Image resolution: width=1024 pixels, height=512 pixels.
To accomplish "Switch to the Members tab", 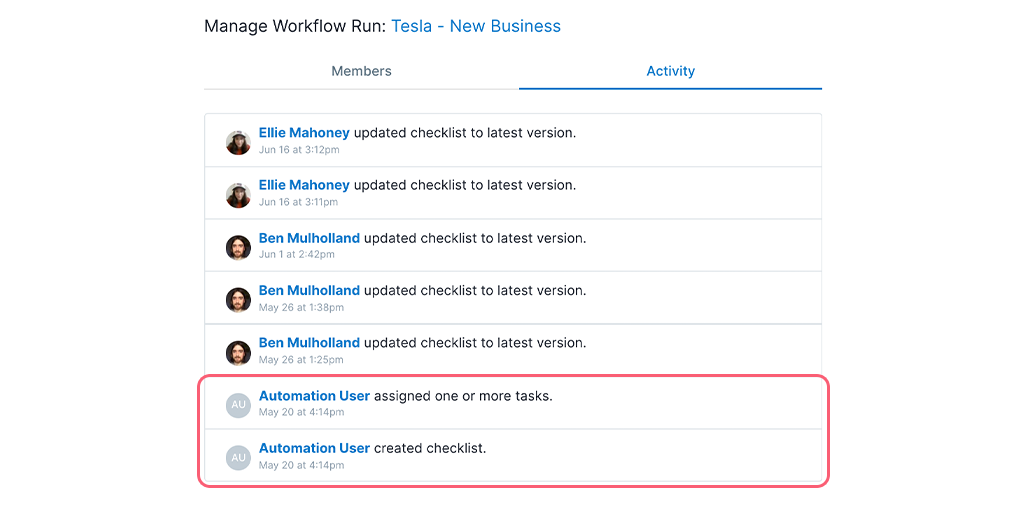I will click(361, 71).
